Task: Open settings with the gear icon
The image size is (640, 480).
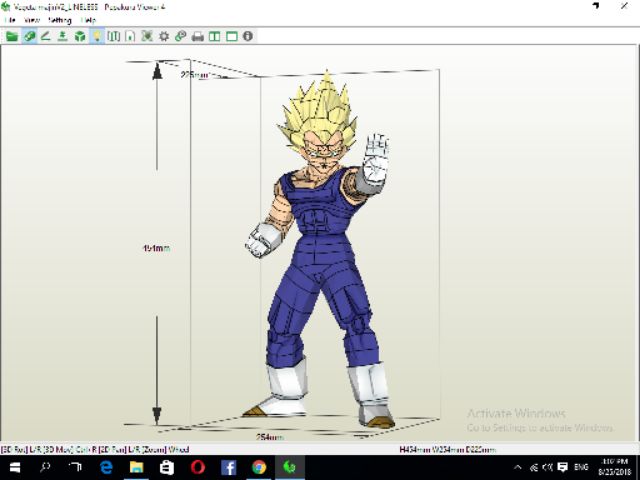Action: (164, 36)
